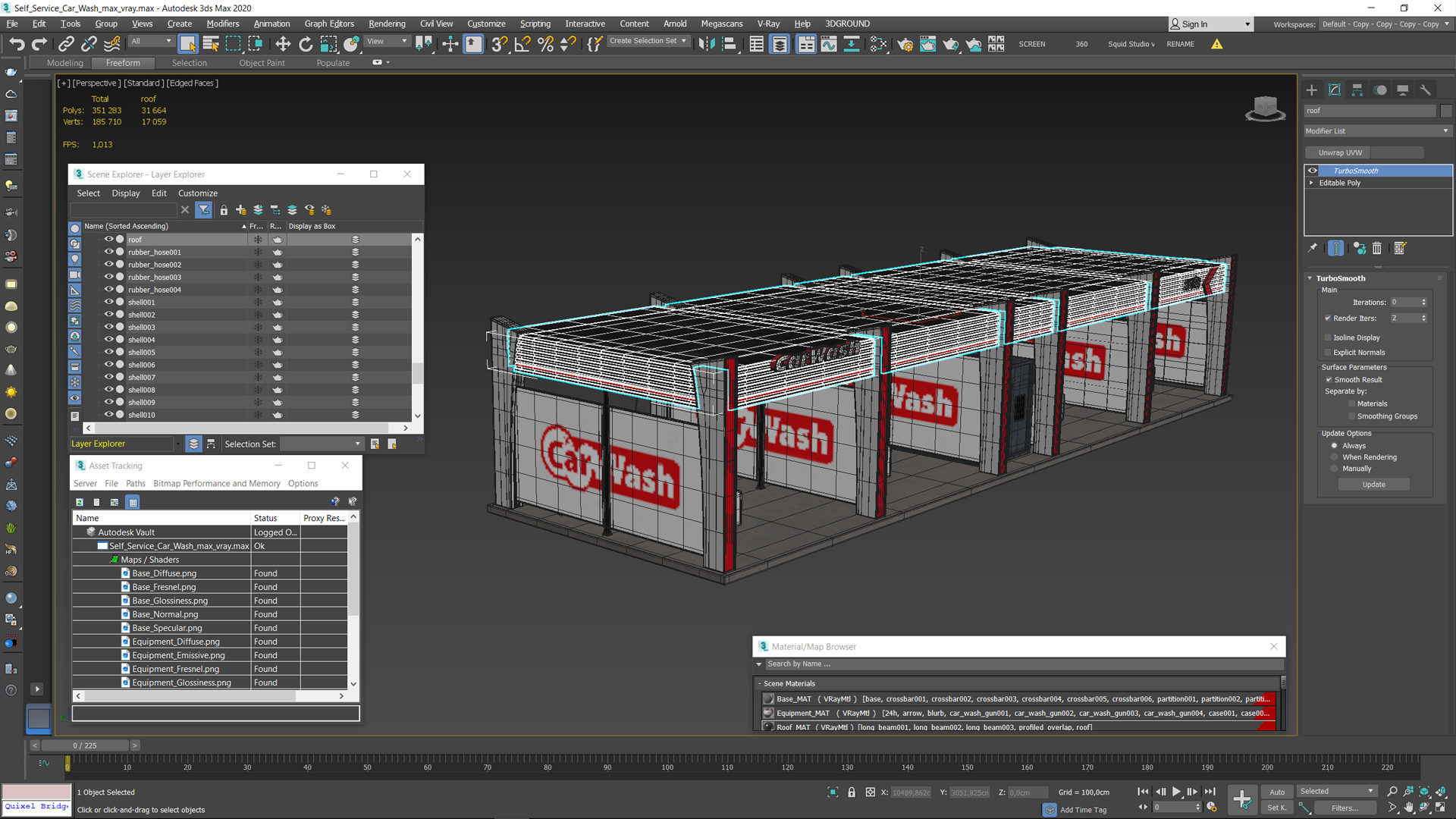The width and height of the screenshot is (1456, 819).
Task: Uncheck the Smooth Result checkbox
Action: (x=1329, y=380)
